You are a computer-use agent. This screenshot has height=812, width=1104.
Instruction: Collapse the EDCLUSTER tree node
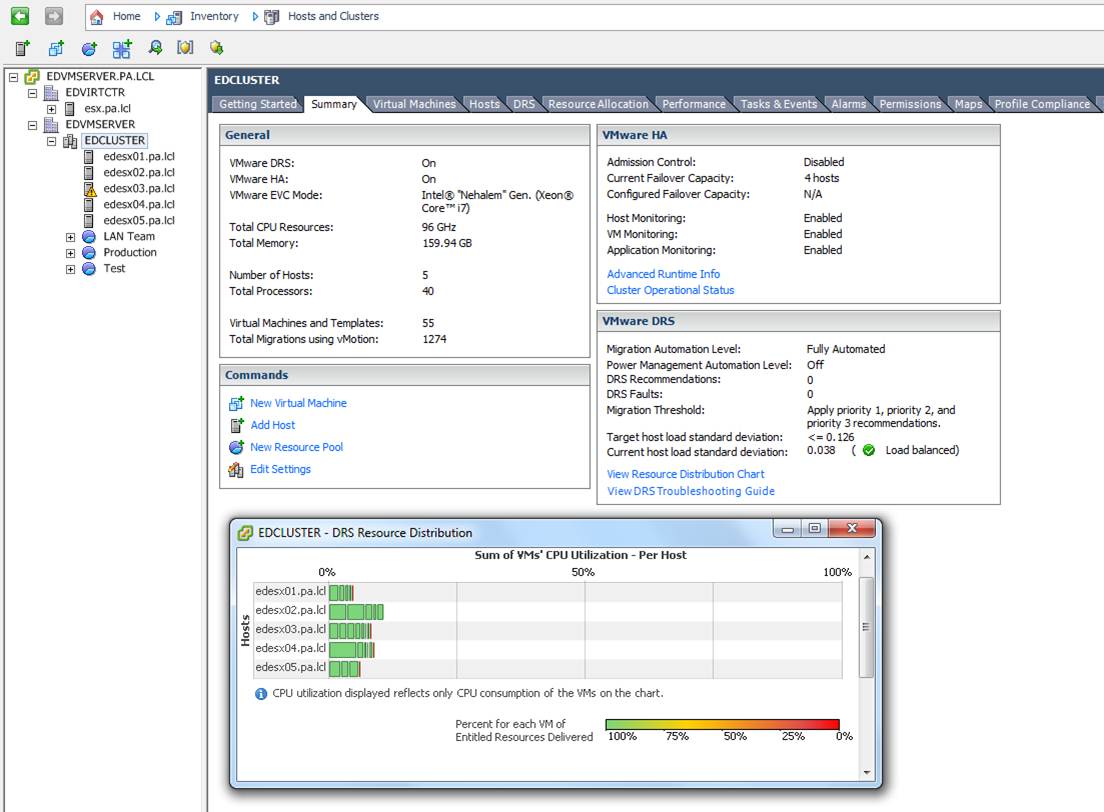(52, 141)
